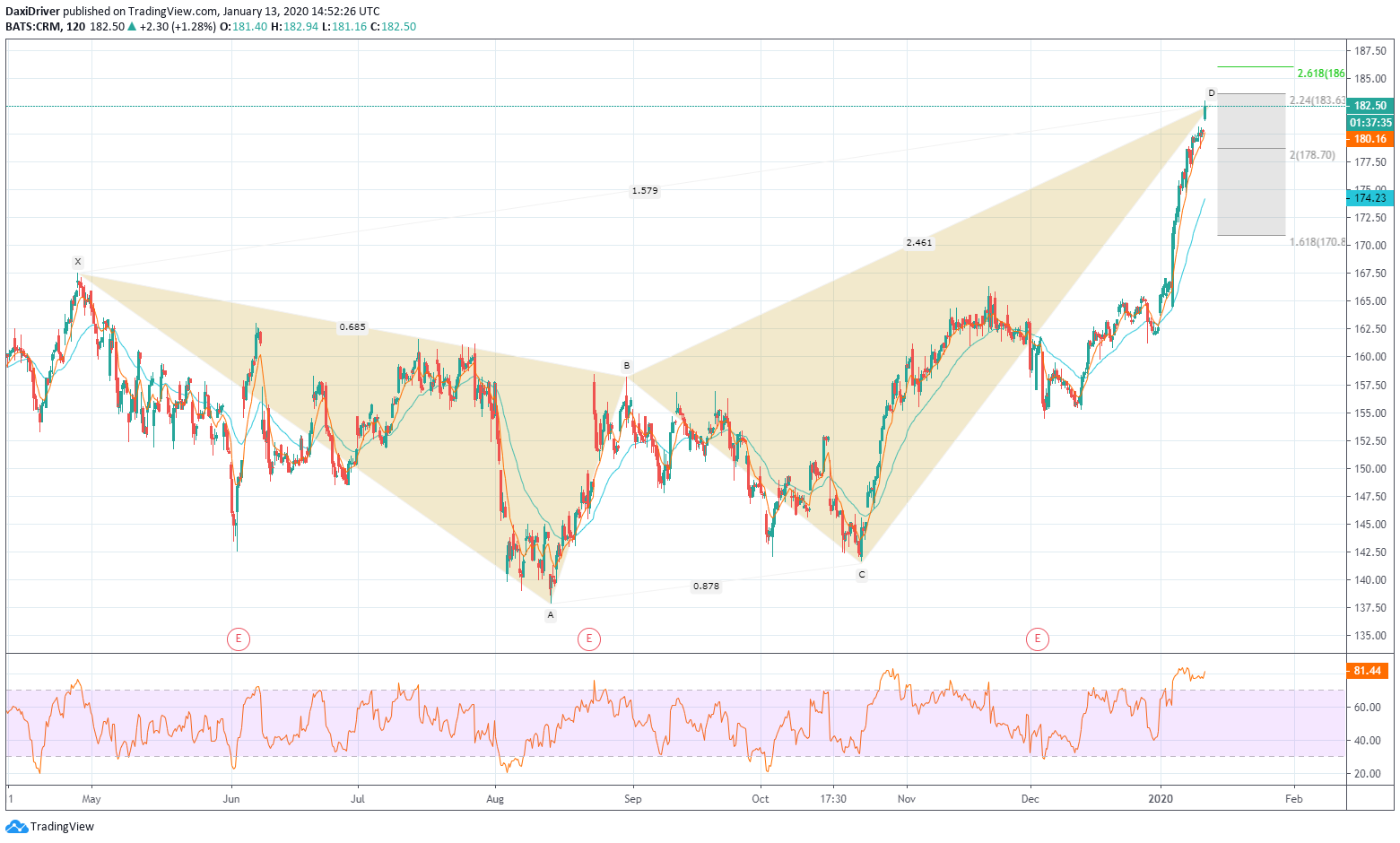
Task: Click the TradingView.com text in header
Action: [x=172, y=12]
